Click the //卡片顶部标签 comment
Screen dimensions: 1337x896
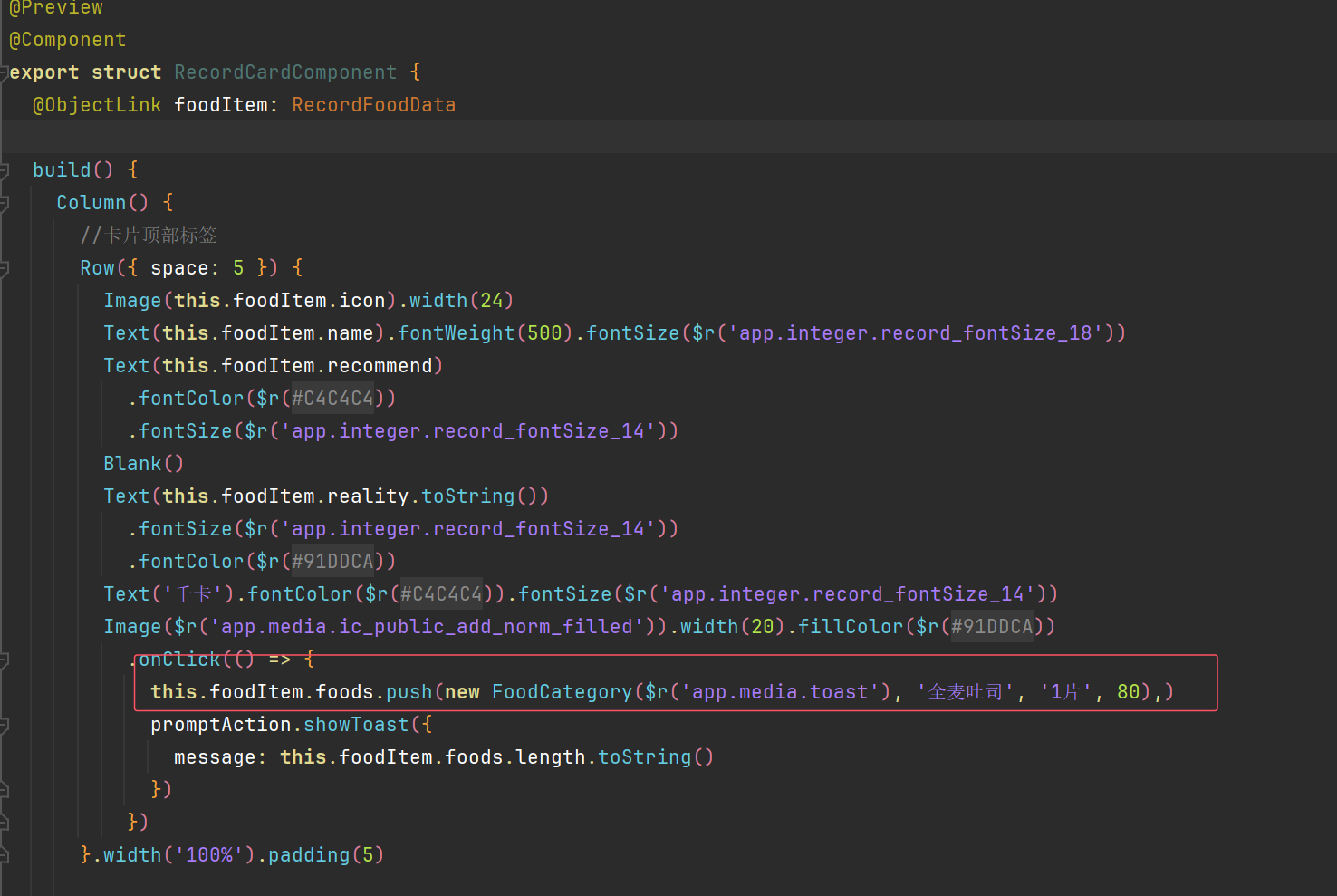(149, 236)
